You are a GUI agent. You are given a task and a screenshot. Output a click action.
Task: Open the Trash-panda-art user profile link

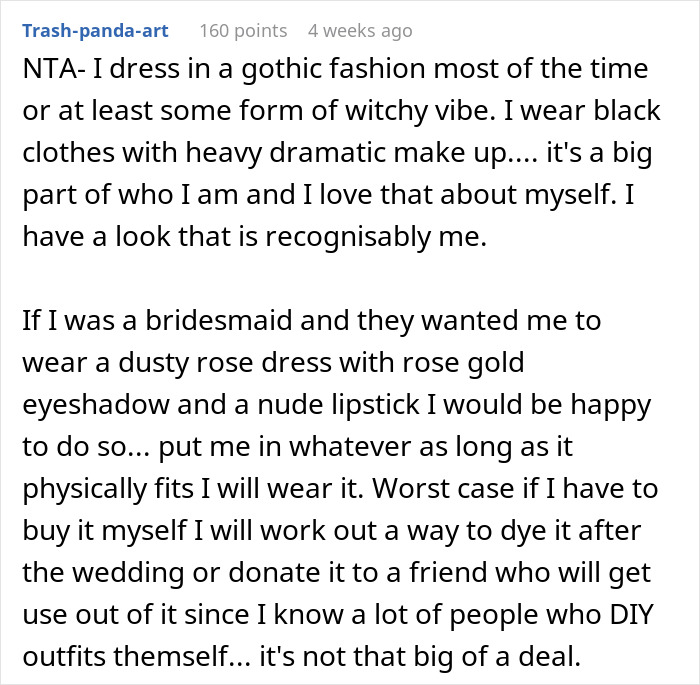tap(96, 31)
